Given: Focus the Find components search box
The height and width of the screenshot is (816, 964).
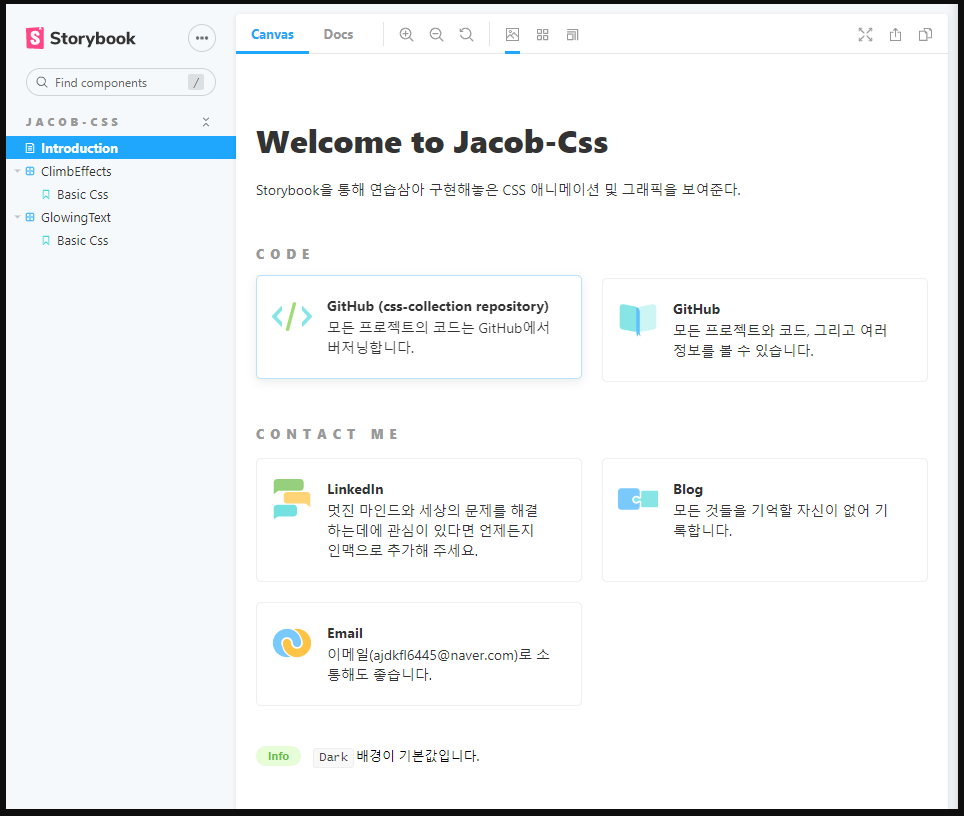Looking at the screenshot, I should click(120, 82).
